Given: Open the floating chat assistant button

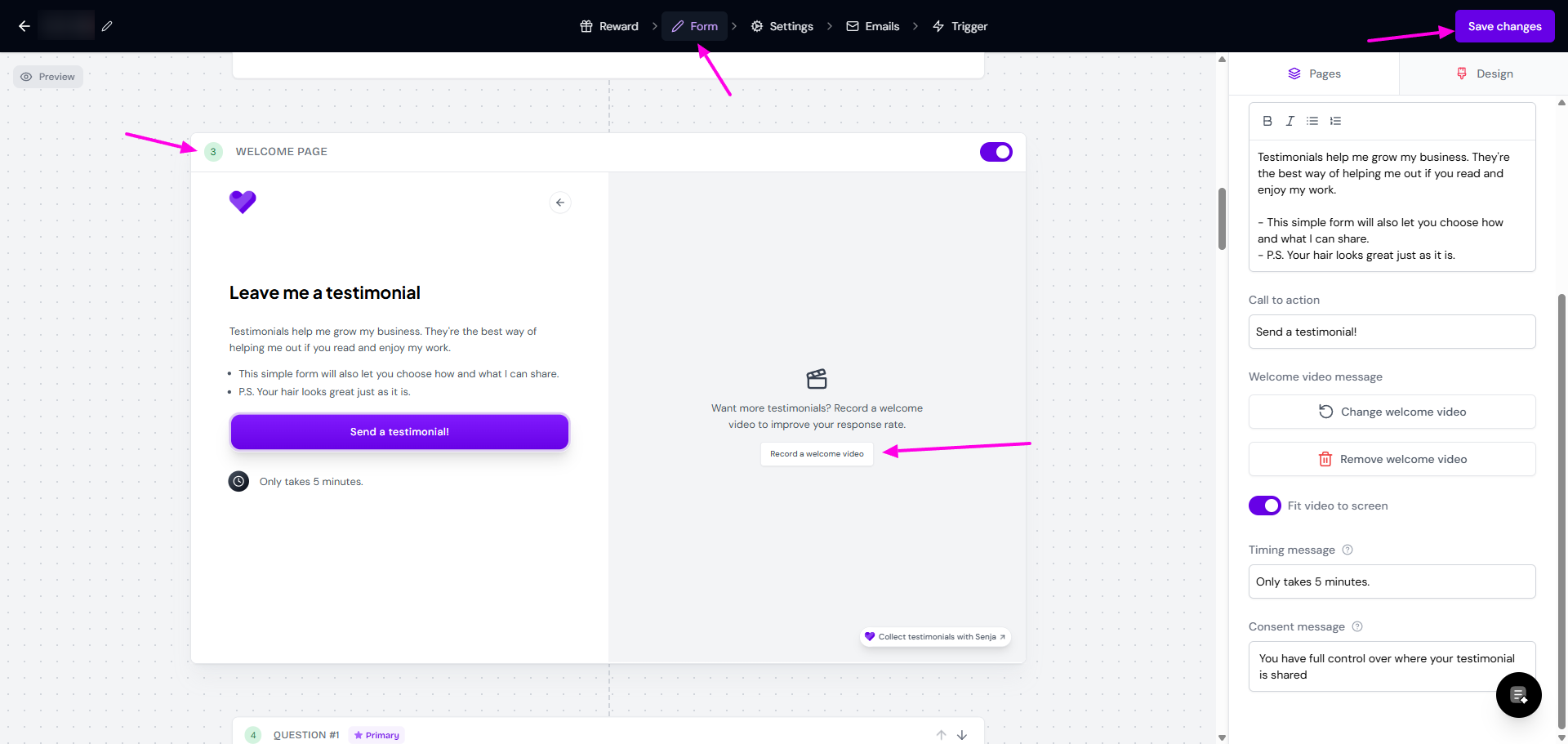Looking at the screenshot, I should 1518,695.
